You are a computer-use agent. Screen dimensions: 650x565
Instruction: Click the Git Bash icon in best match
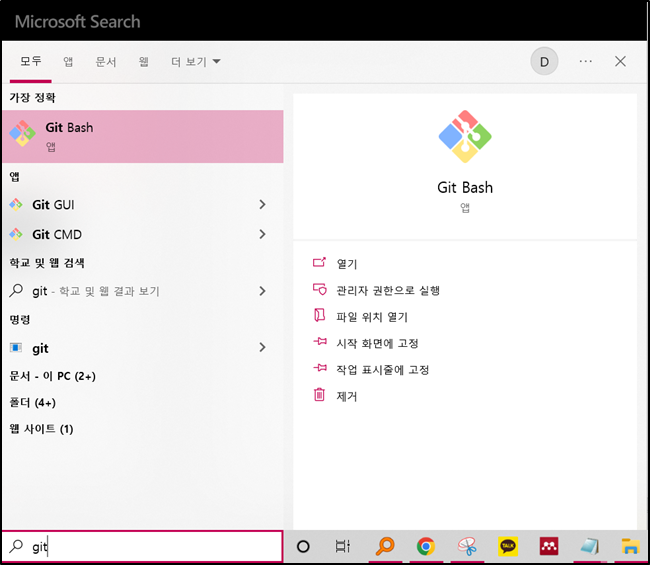coord(22,133)
